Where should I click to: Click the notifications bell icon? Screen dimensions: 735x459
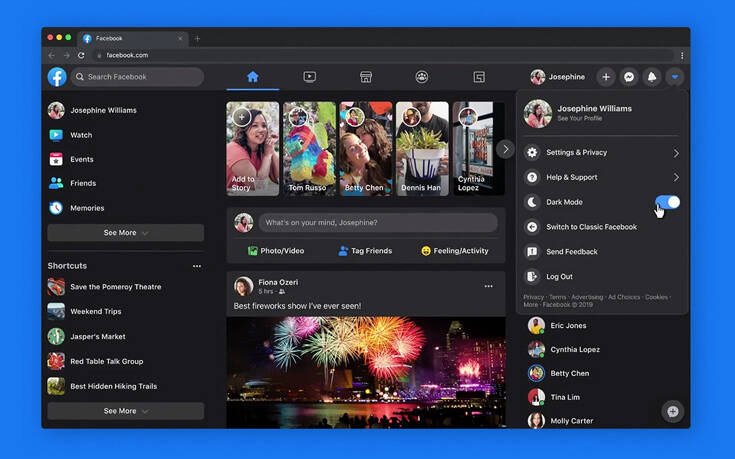(x=652, y=77)
